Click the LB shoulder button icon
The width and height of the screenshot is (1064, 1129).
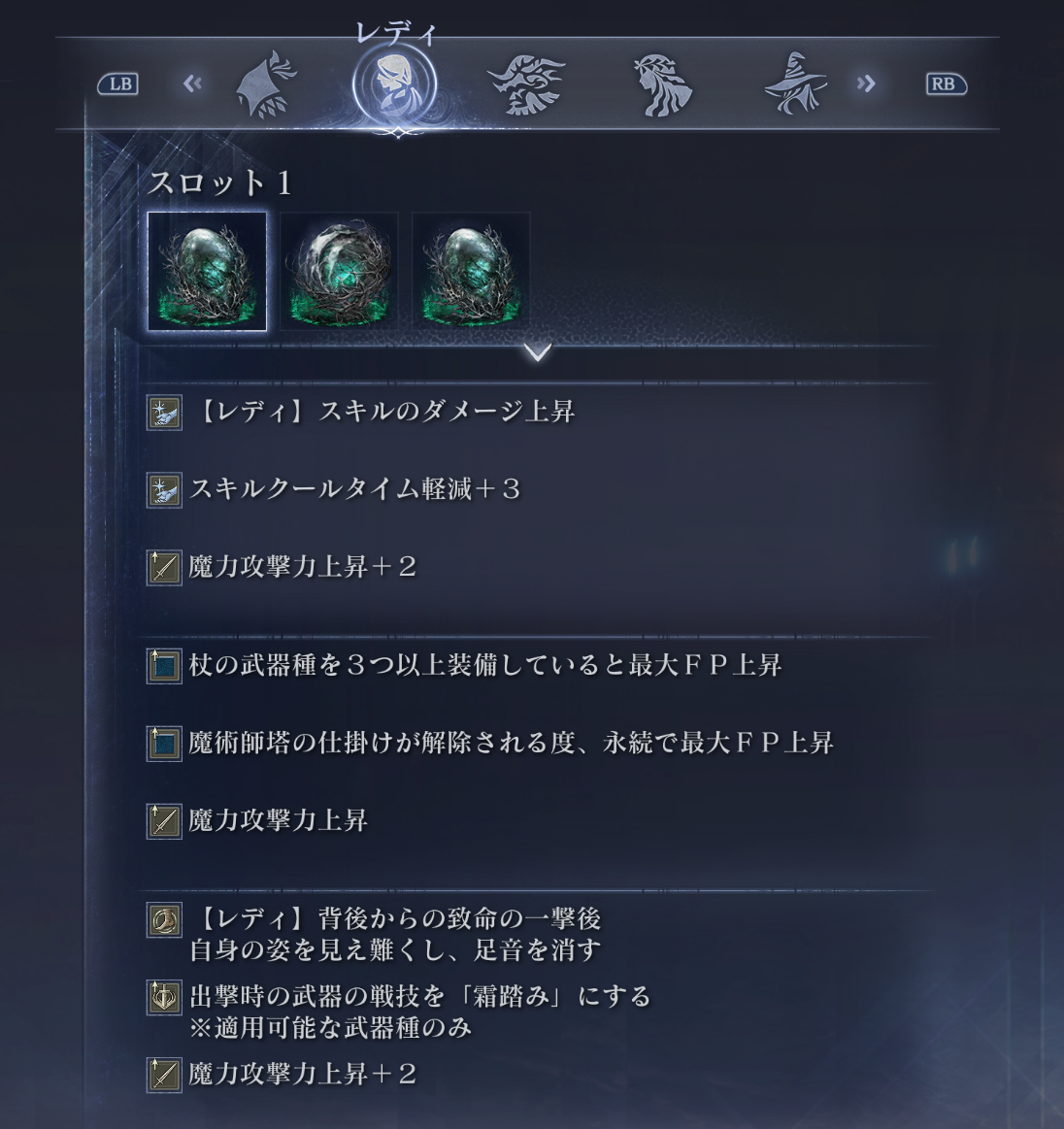coord(118,84)
